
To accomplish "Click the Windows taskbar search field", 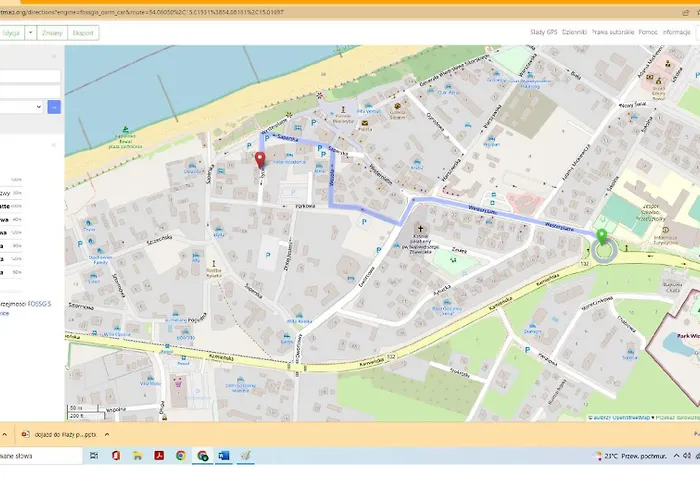I will (x=40, y=456).
